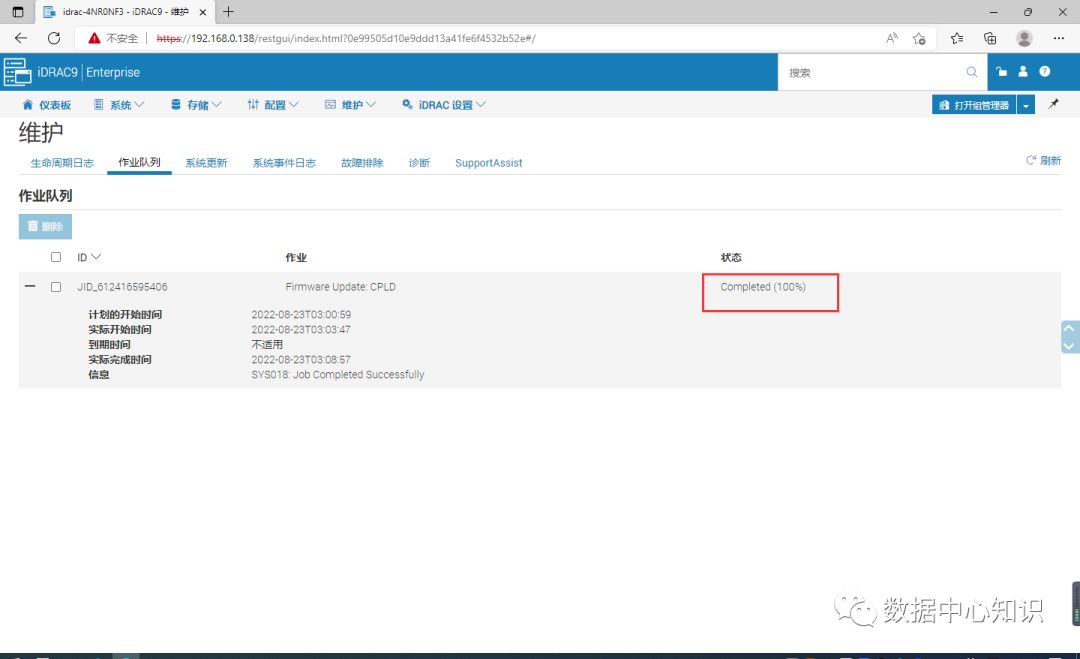The height and width of the screenshot is (659, 1080).
Task: Click SYS018: Job Completed Successfully message
Action: pyautogui.click(x=338, y=375)
